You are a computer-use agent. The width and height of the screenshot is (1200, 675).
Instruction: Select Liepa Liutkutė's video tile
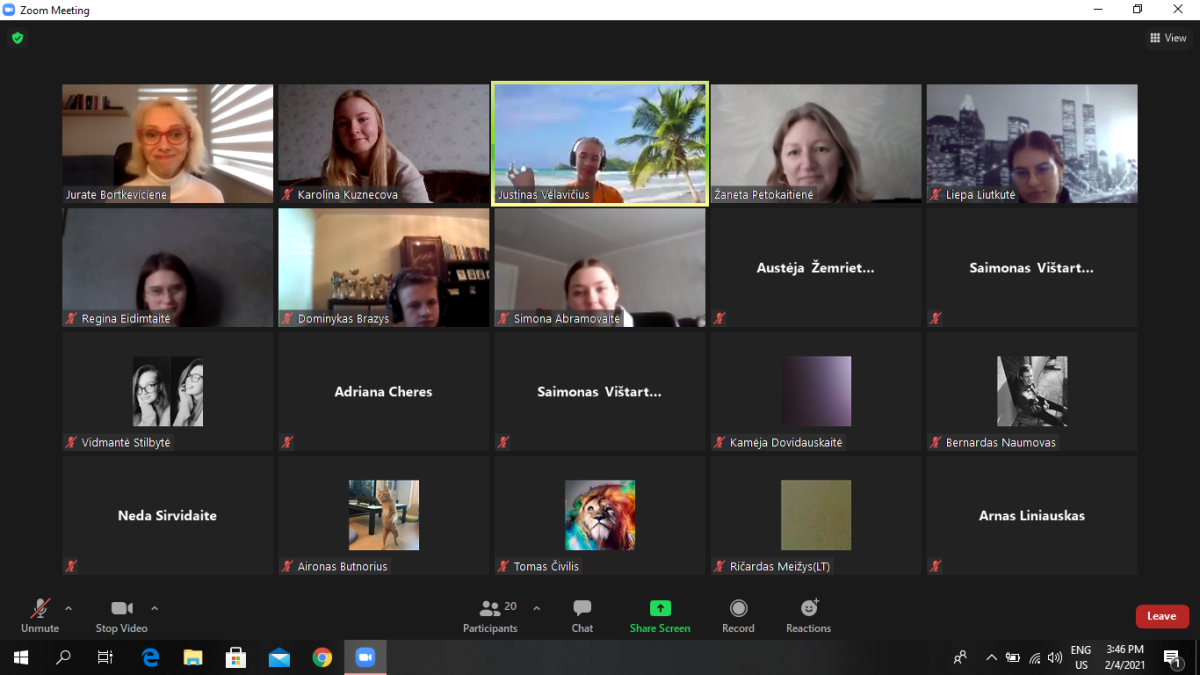1032,143
